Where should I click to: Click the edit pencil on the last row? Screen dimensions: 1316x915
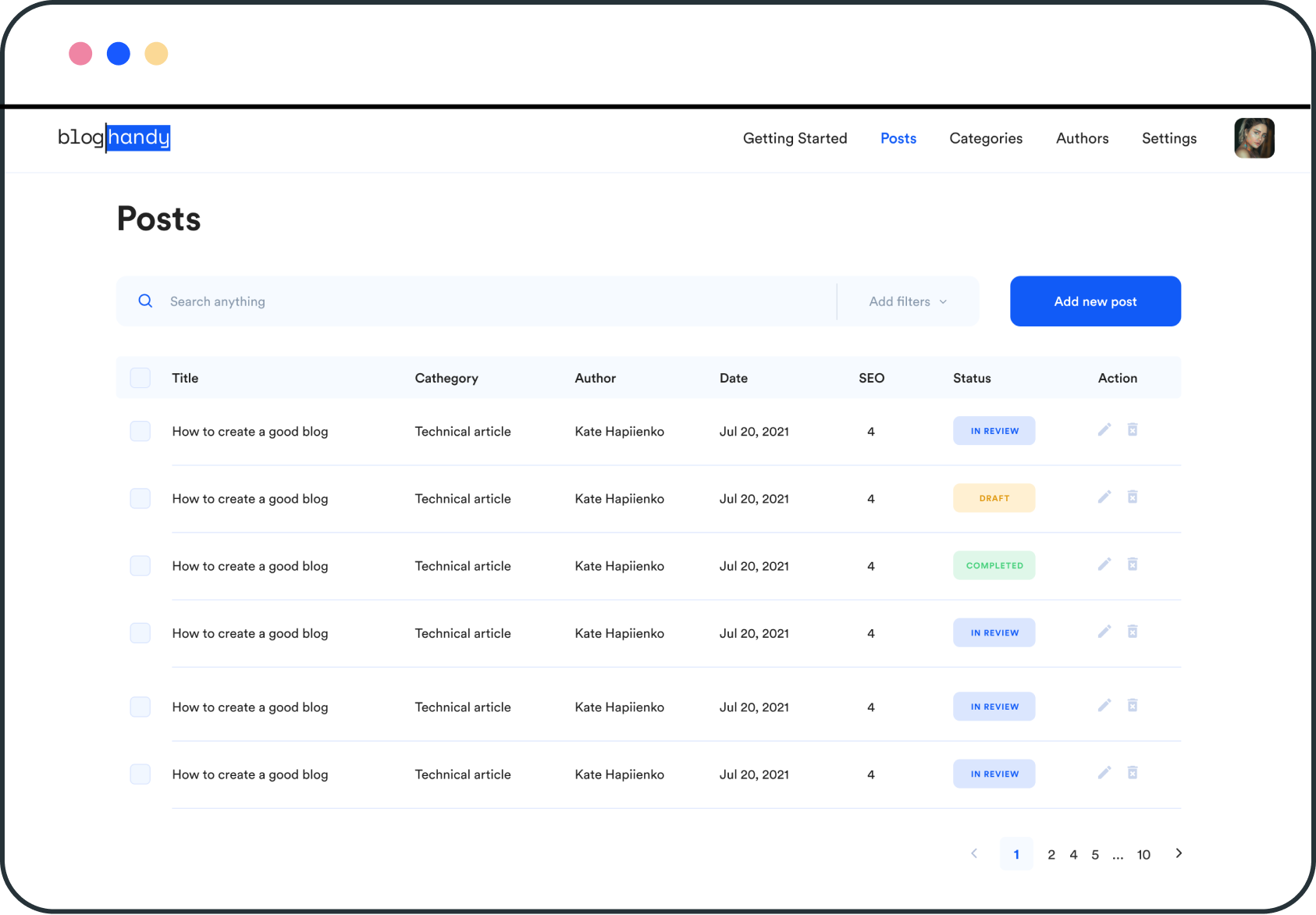(x=1104, y=772)
